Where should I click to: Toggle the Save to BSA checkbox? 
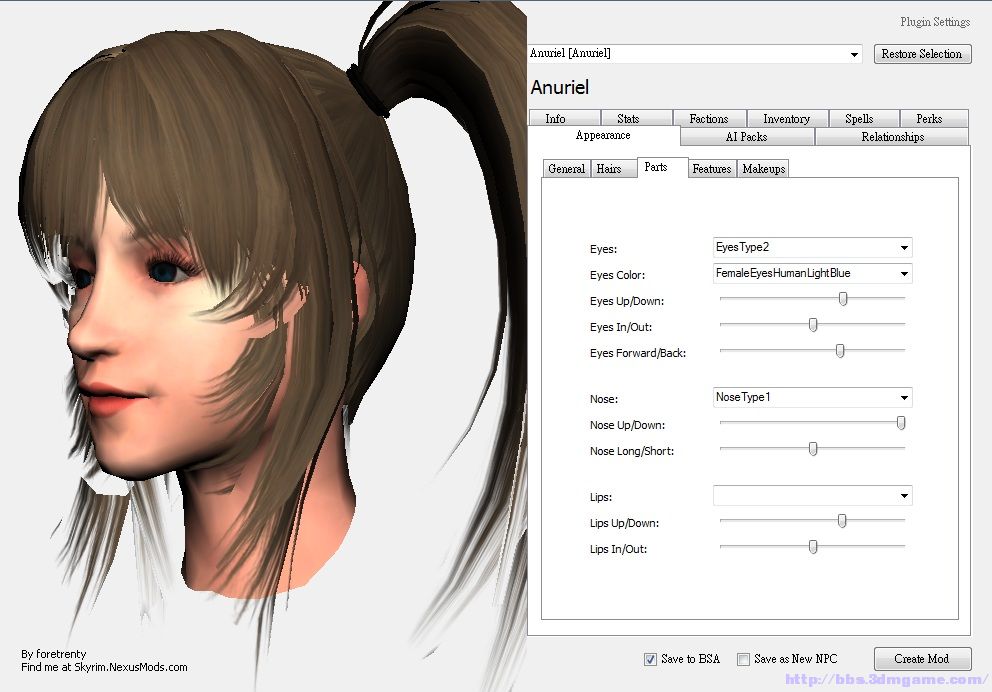click(650, 659)
